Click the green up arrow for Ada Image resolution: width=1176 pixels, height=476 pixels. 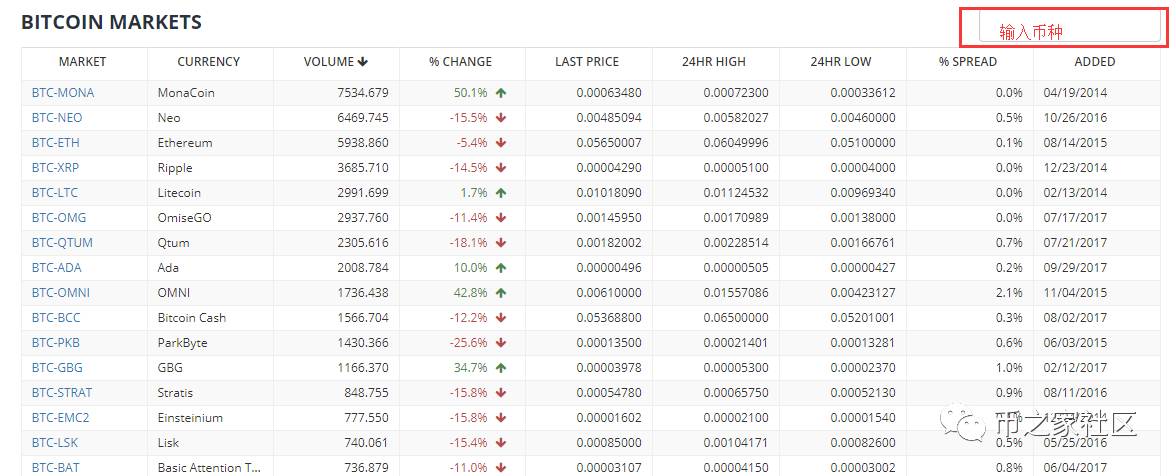(x=501, y=268)
